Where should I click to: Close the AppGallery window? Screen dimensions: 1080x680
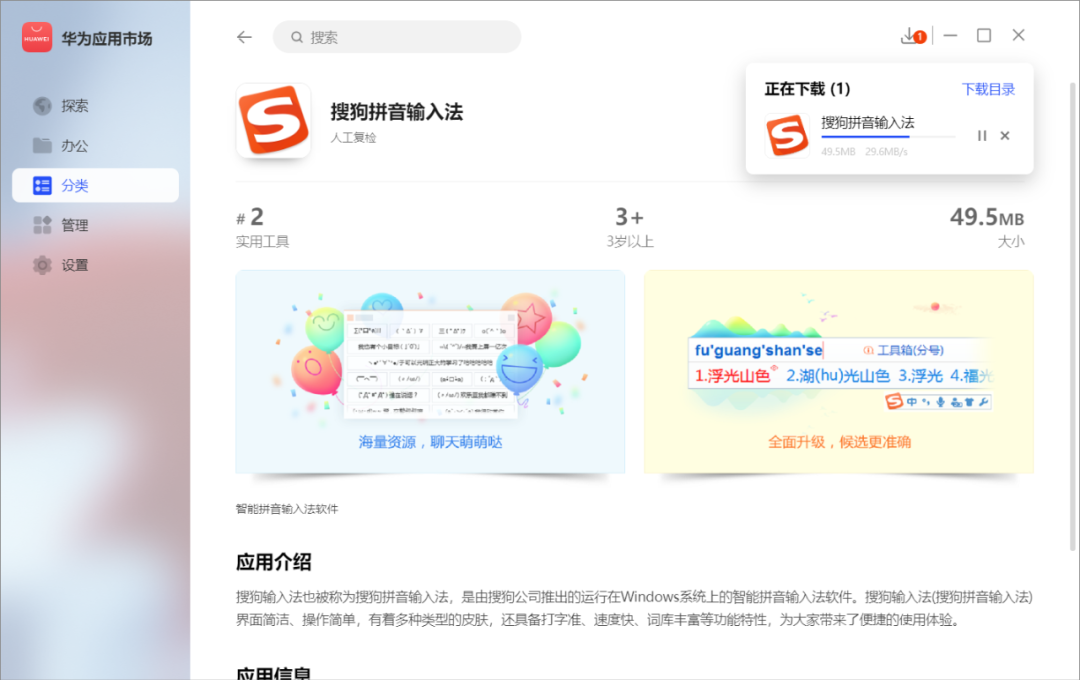(1019, 35)
